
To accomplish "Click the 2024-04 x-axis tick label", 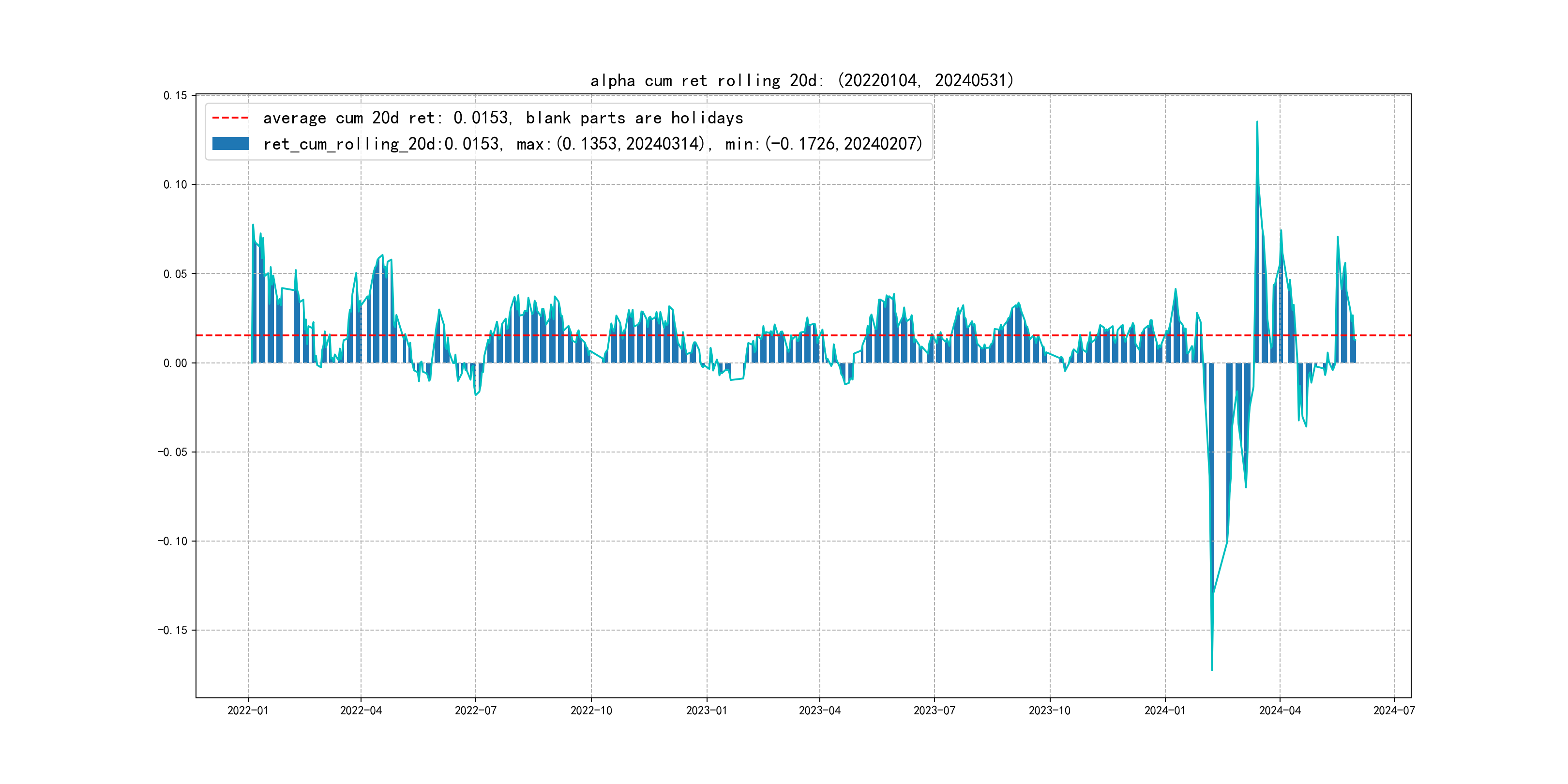I will [1280, 710].
